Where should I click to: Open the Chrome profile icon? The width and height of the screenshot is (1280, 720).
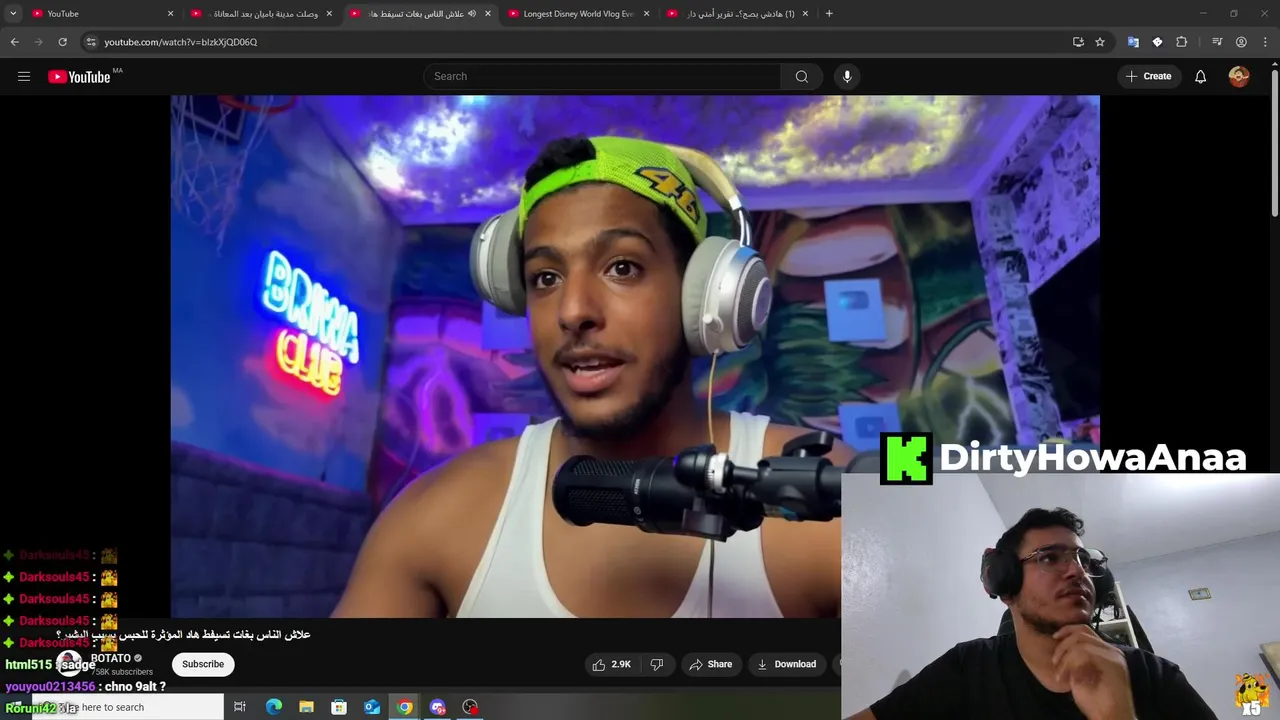[x=1241, y=42]
